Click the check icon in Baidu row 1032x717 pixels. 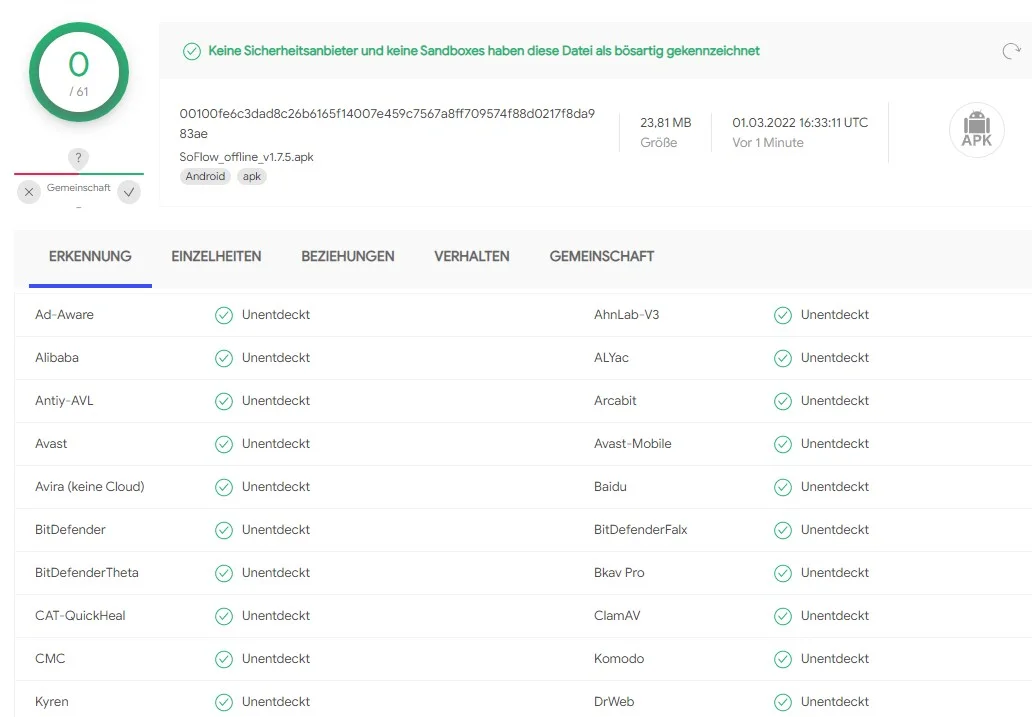pyautogui.click(x=783, y=487)
